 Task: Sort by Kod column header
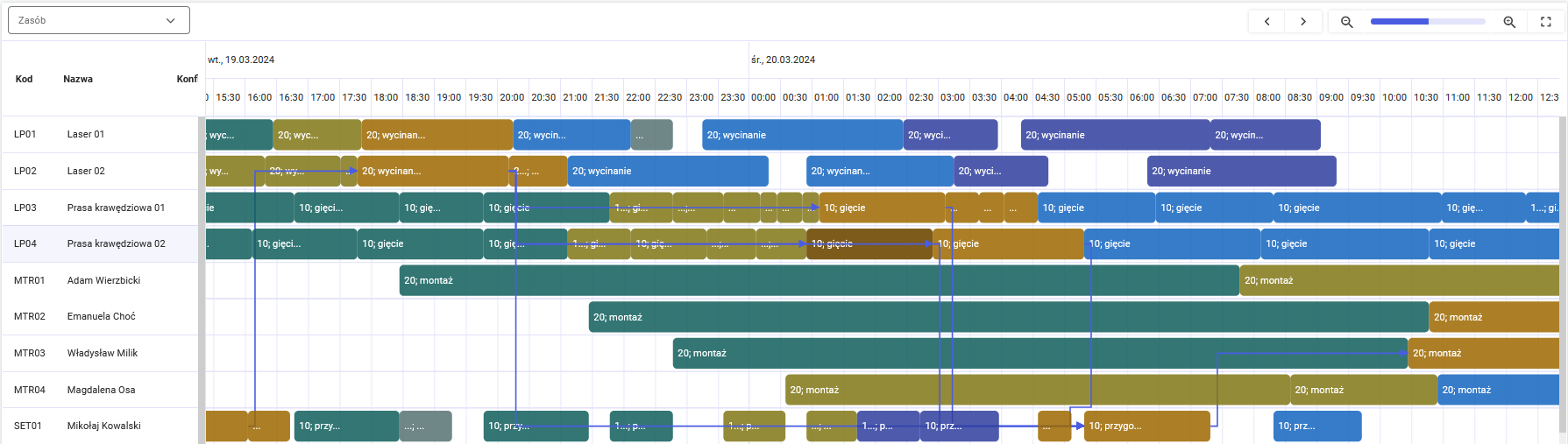coord(24,79)
